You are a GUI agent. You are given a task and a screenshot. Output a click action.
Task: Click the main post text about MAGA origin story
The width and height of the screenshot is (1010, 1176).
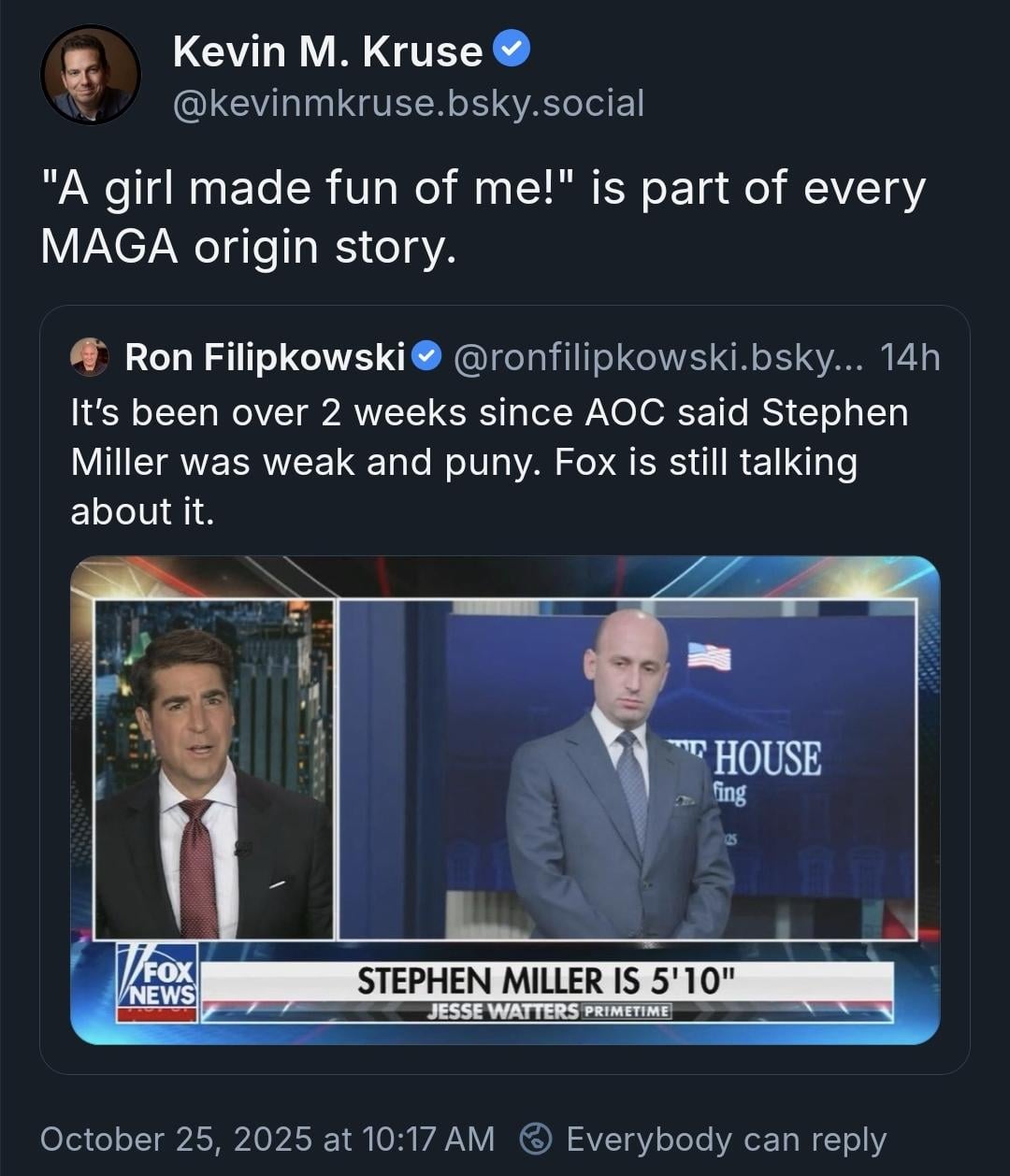(483, 217)
